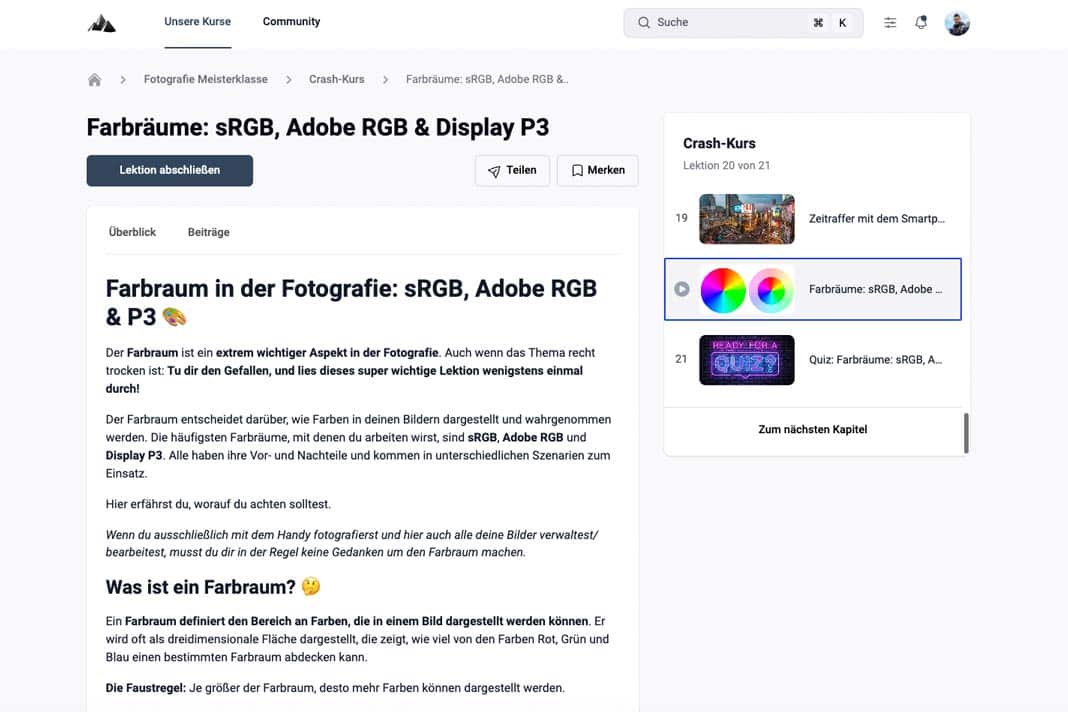This screenshot has width=1068, height=712.
Task: Open the Crash-Kurs breadcrumb link
Action: pyautogui.click(x=335, y=78)
